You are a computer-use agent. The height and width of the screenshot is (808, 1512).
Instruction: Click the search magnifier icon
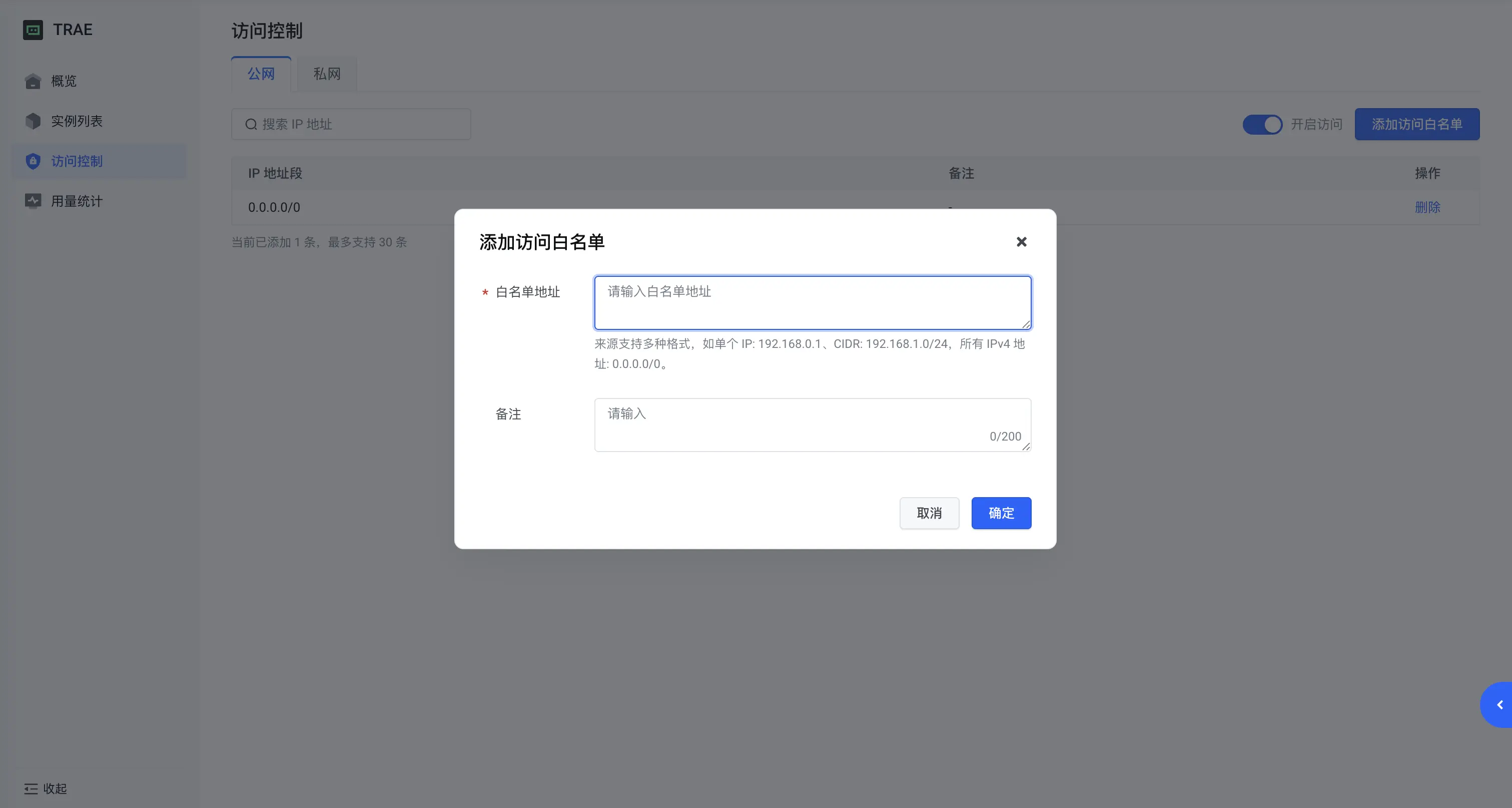click(251, 125)
